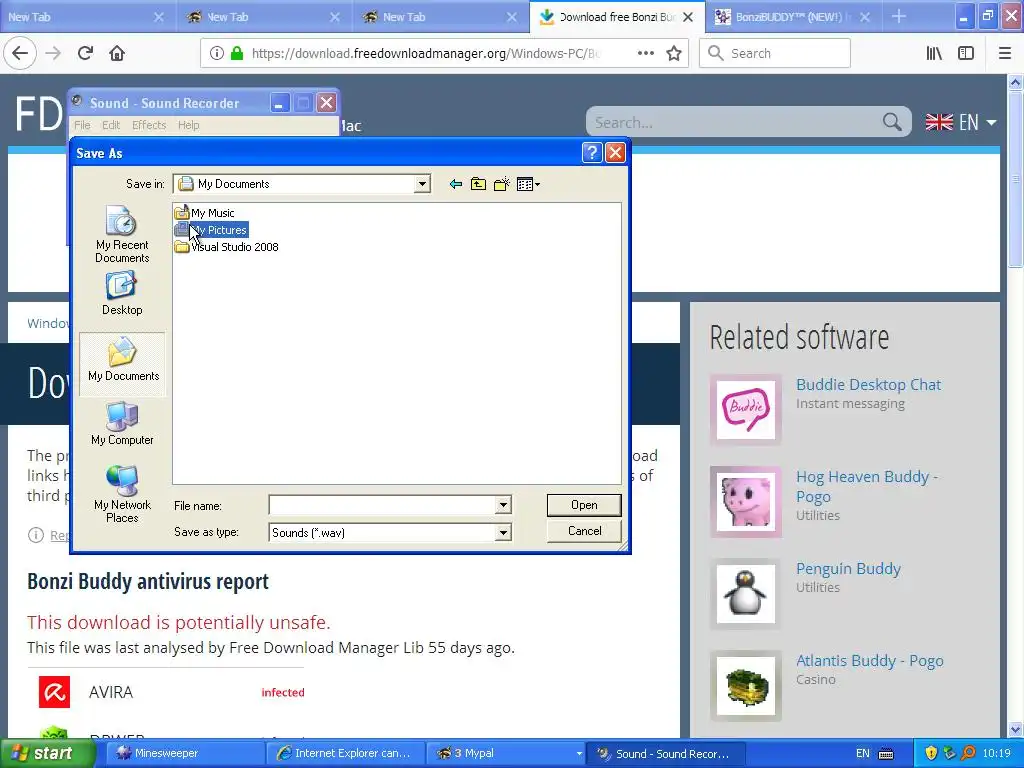Select the Visual Studio 2008 folder

[x=227, y=247]
